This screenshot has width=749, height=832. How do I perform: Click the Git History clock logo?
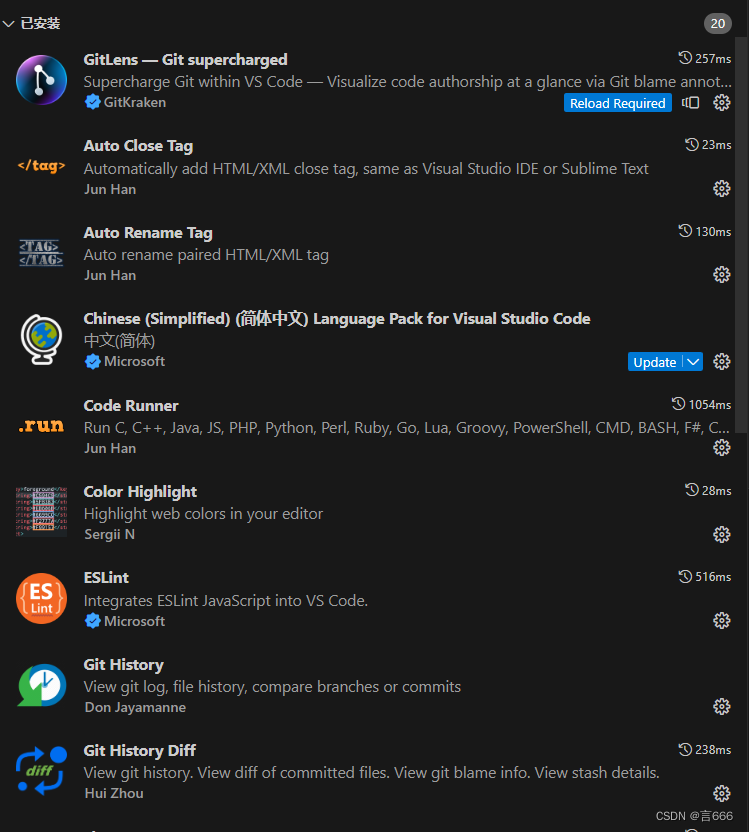(x=41, y=684)
